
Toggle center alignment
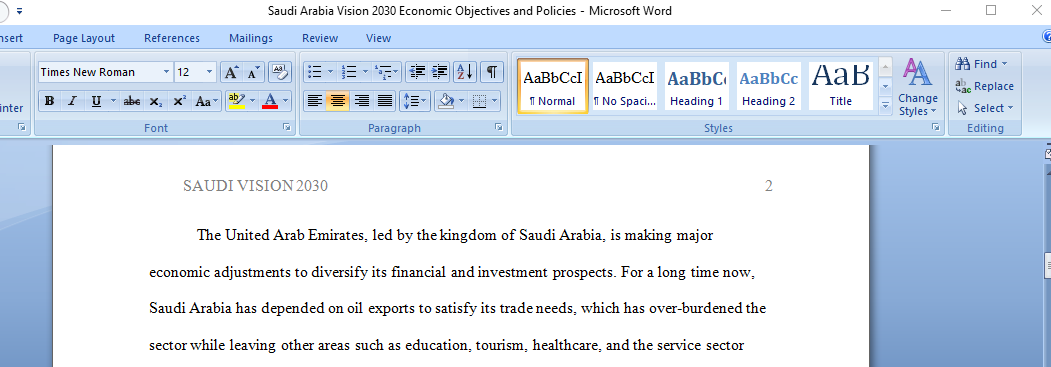[338, 101]
